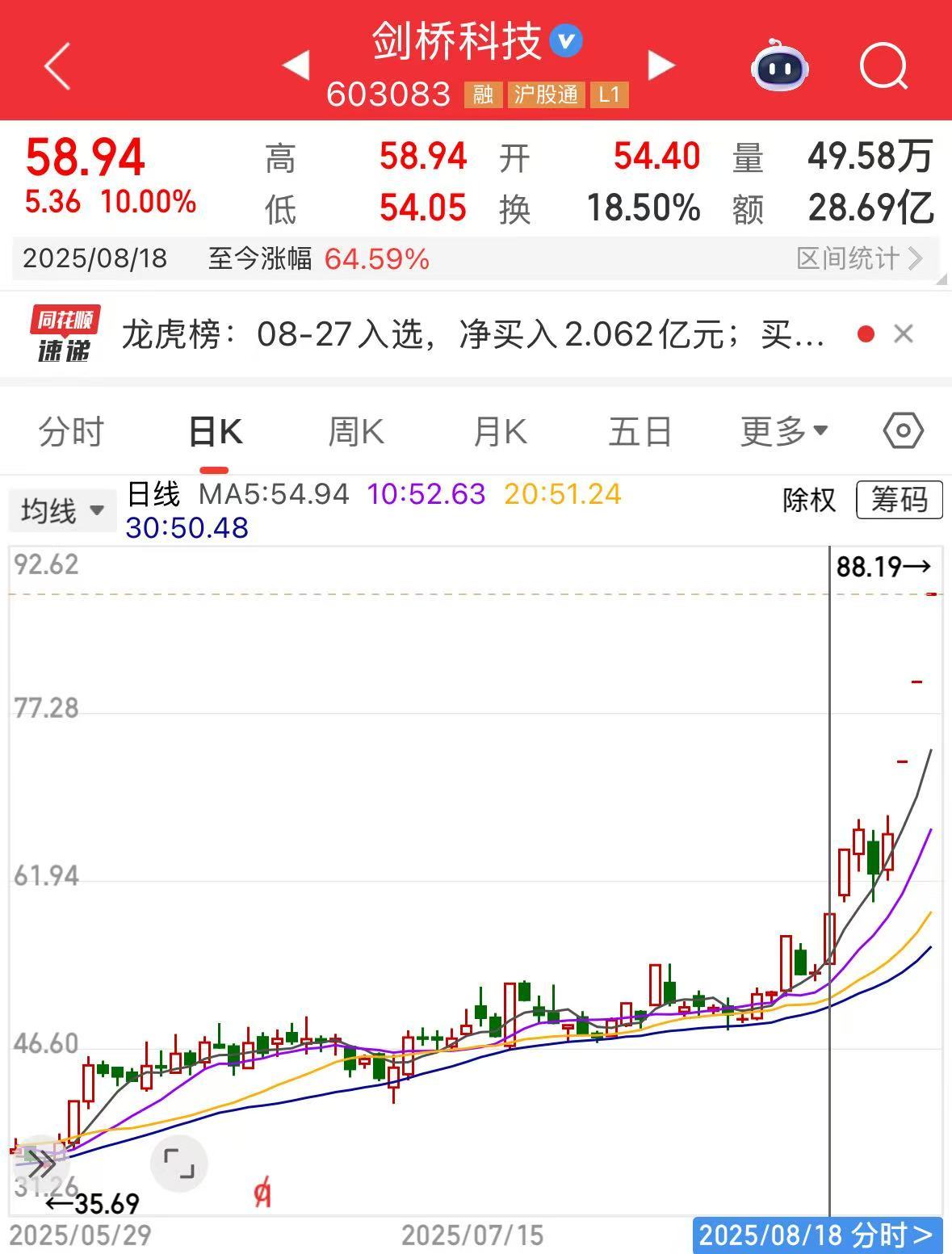This screenshot has height=1254, width=952.
Task: Tap the MA5:54.94 indicator value
Action: (275, 493)
